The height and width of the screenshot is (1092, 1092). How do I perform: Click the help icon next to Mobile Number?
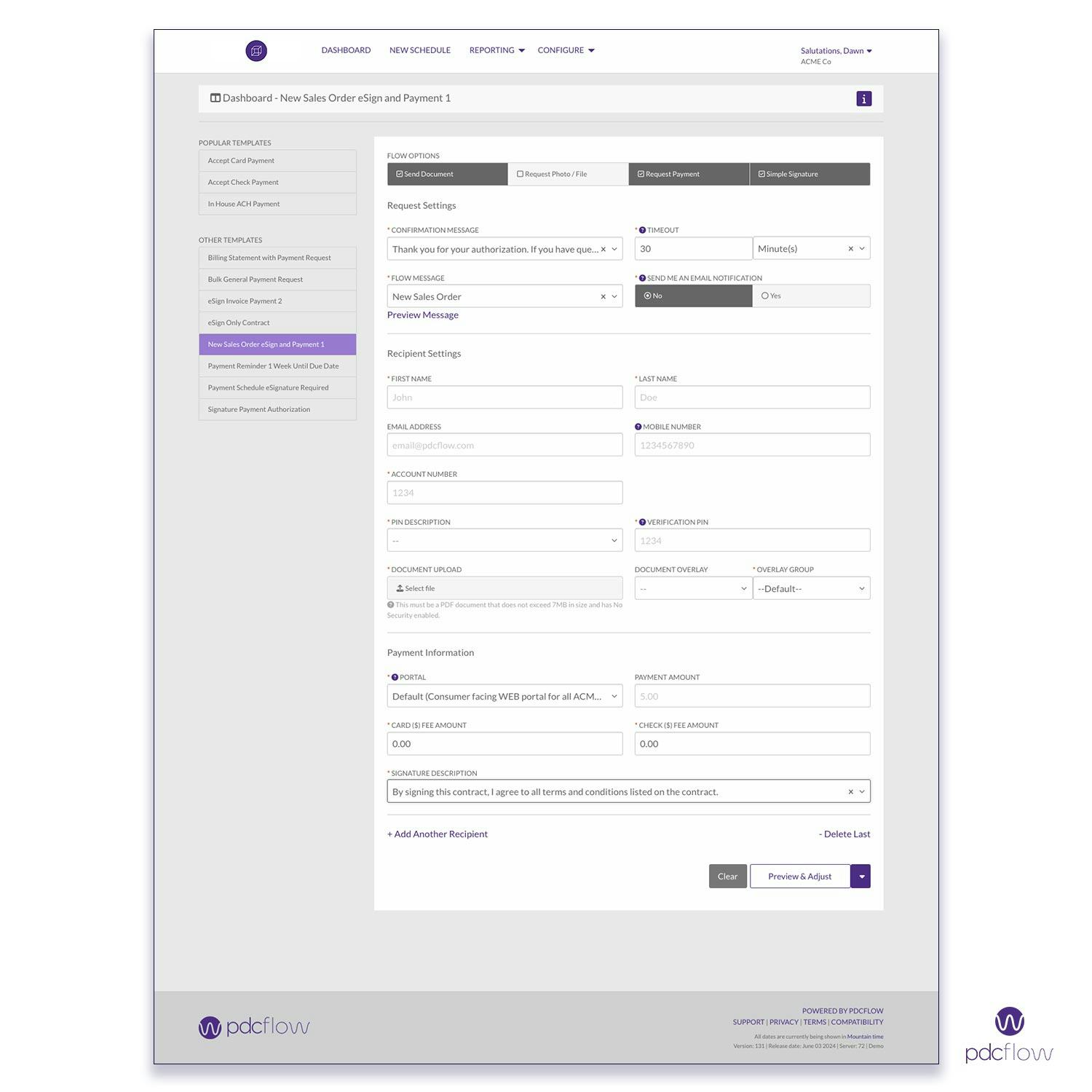638,427
